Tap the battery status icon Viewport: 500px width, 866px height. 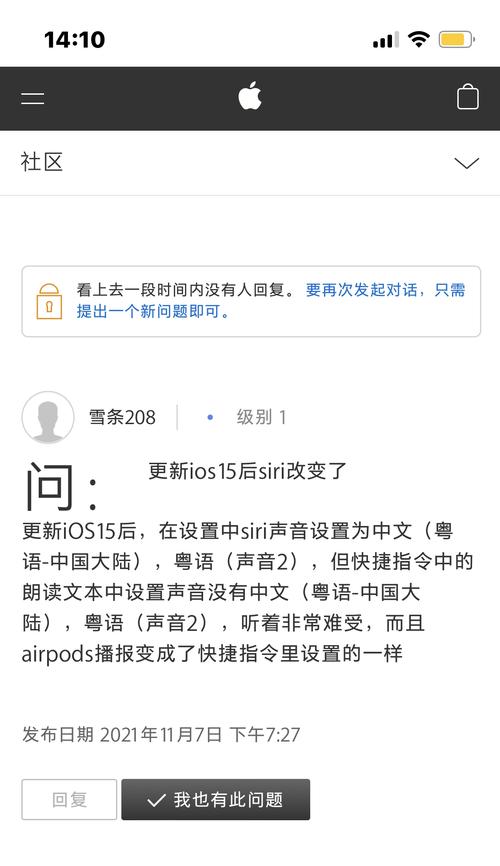[456, 40]
